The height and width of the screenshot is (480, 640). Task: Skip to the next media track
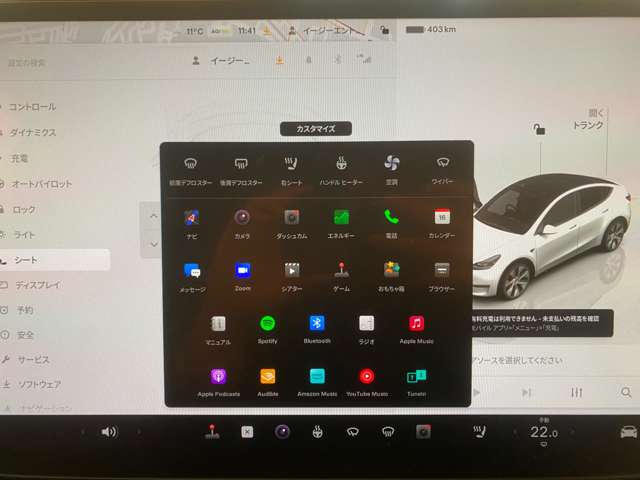tap(527, 393)
